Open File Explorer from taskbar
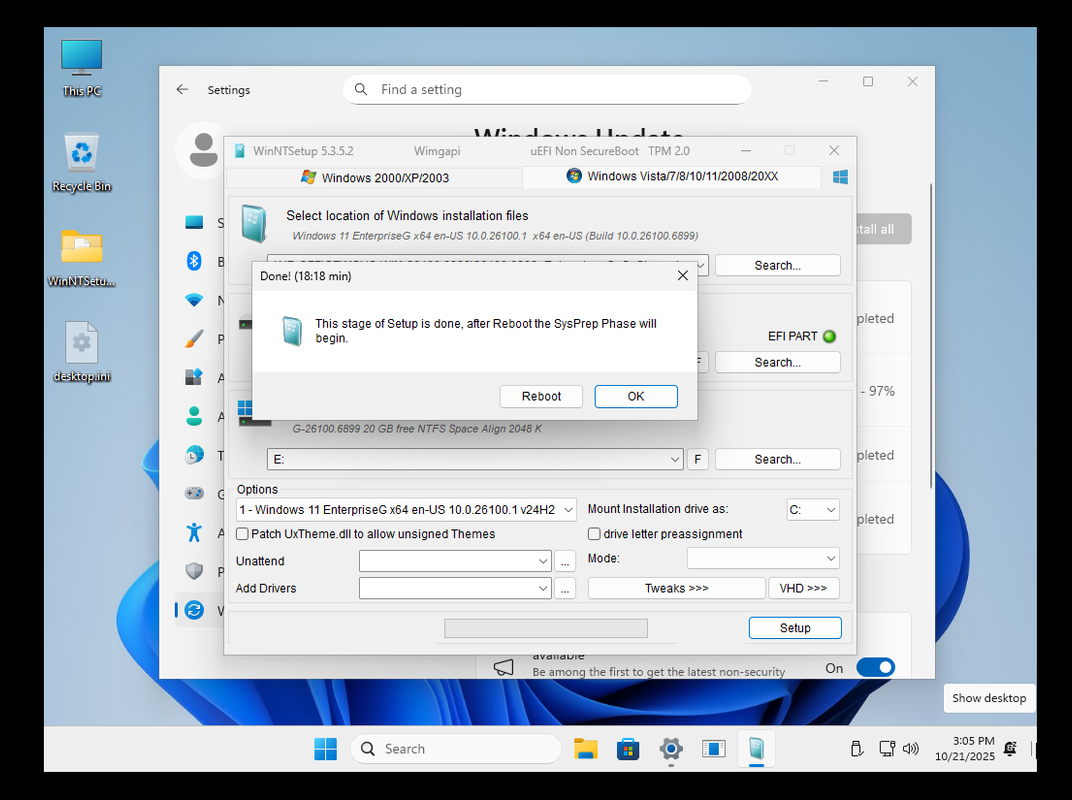 [586, 749]
